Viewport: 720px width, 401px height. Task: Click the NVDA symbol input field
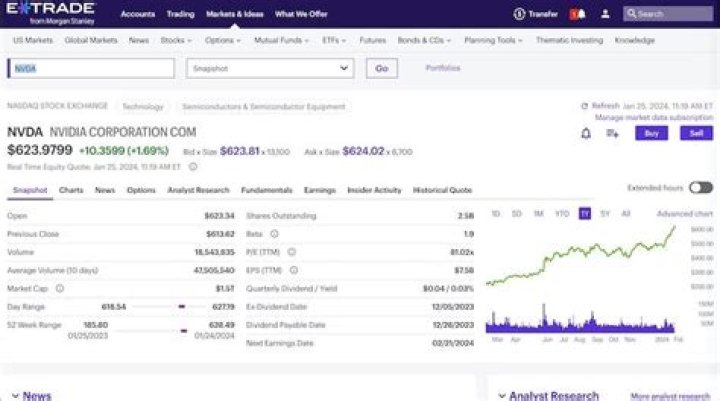pyautogui.click(x=90, y=68)
